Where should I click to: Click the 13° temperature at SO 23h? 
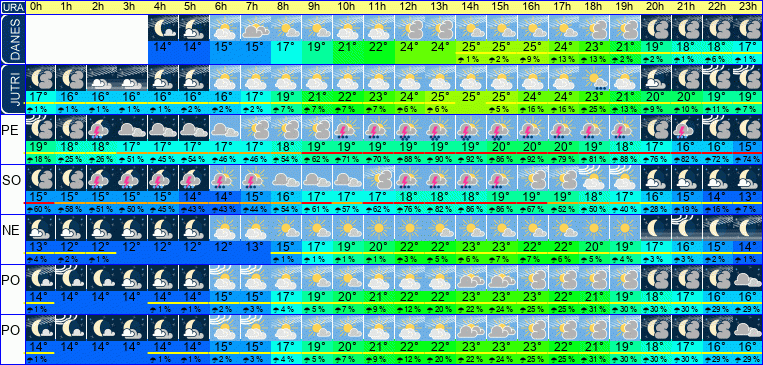(748, 197)
